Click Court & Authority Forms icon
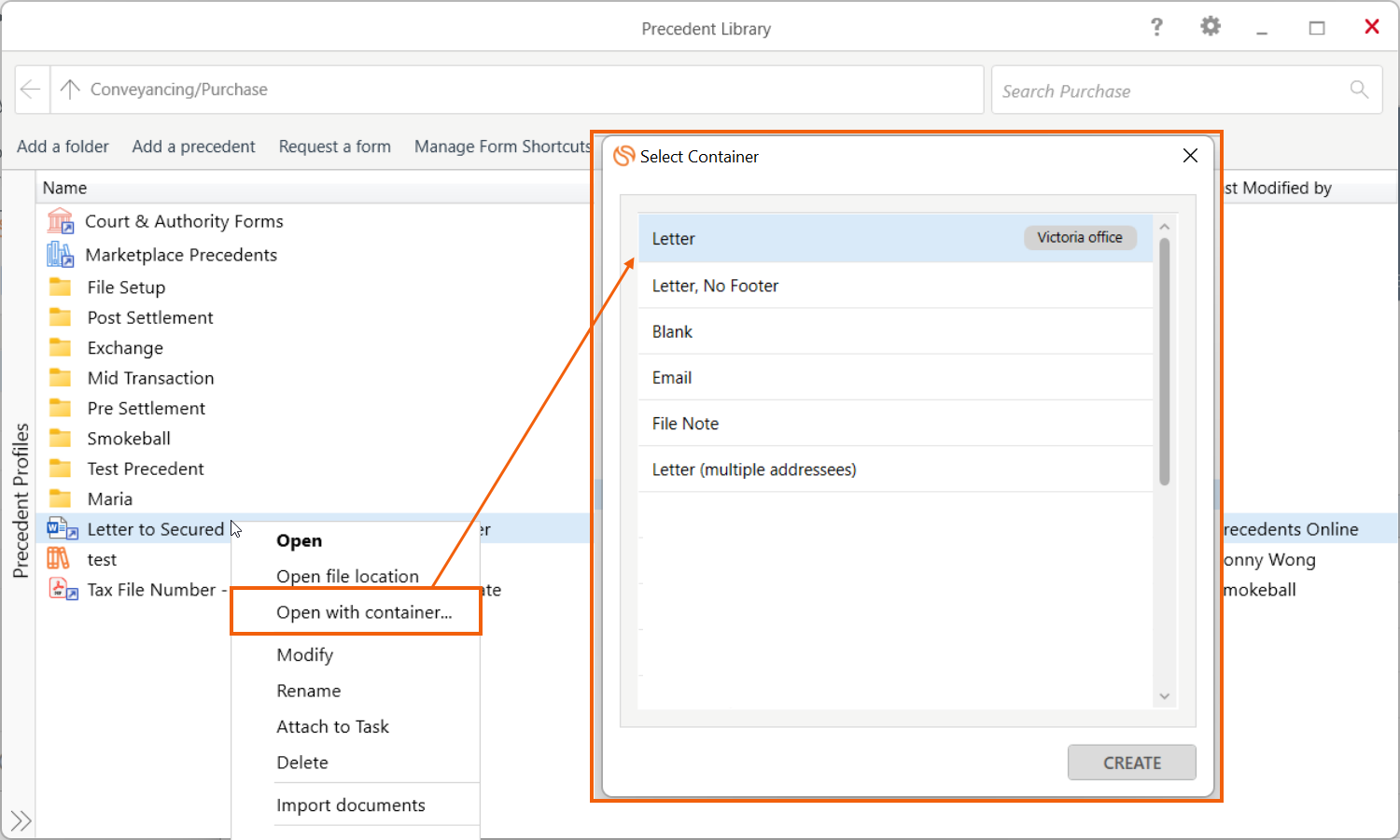The width and height of the screenshot is (1400, 840). (x=61, y=221)
